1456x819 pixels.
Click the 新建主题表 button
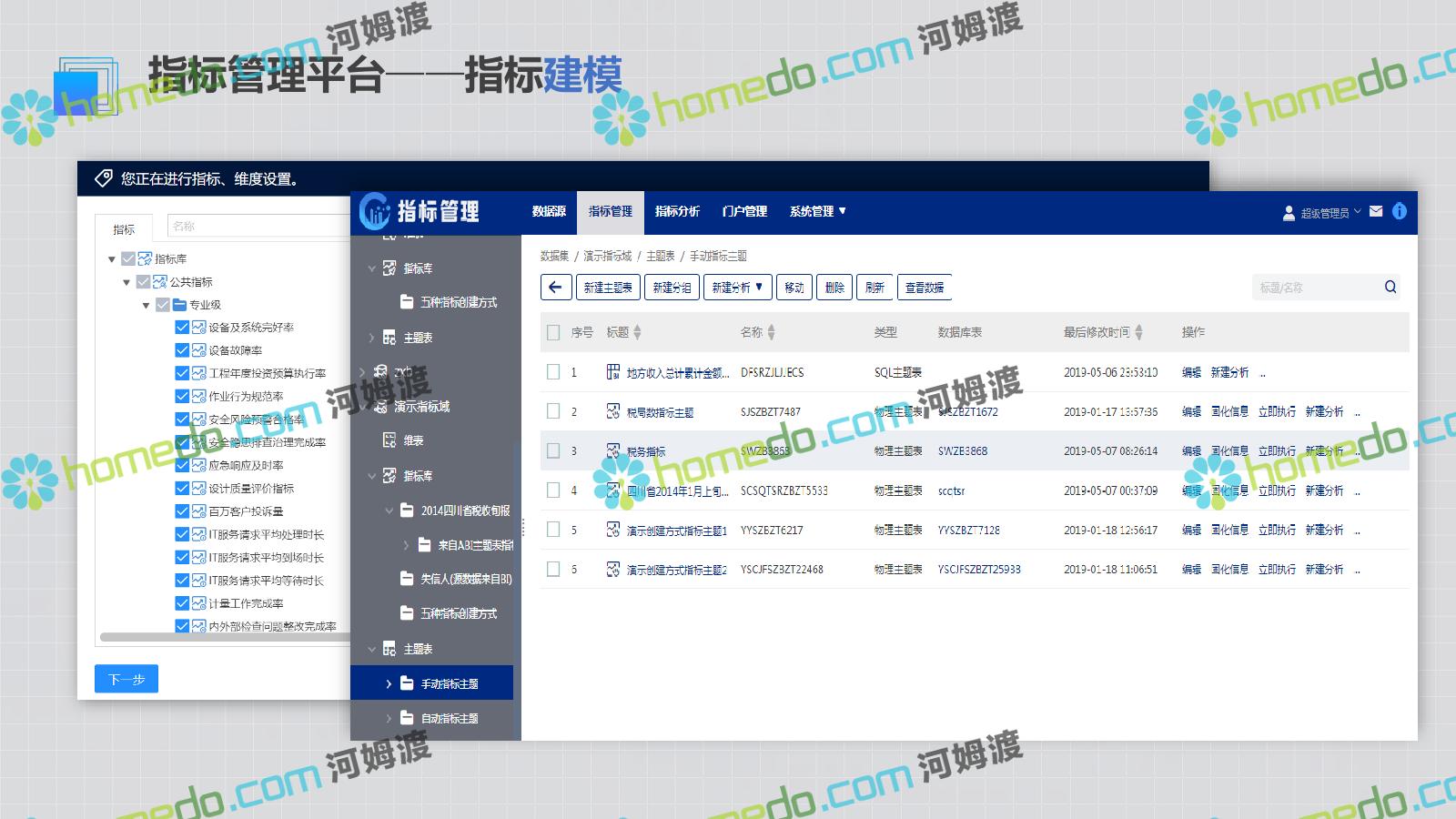608,287
